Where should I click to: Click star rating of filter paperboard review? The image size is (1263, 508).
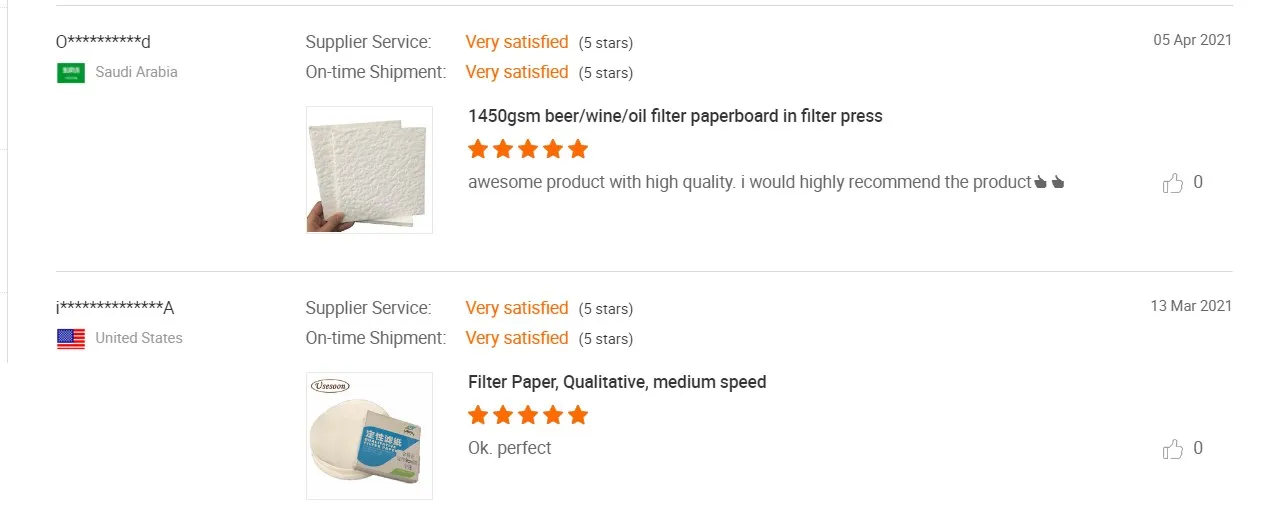(528, 150)
